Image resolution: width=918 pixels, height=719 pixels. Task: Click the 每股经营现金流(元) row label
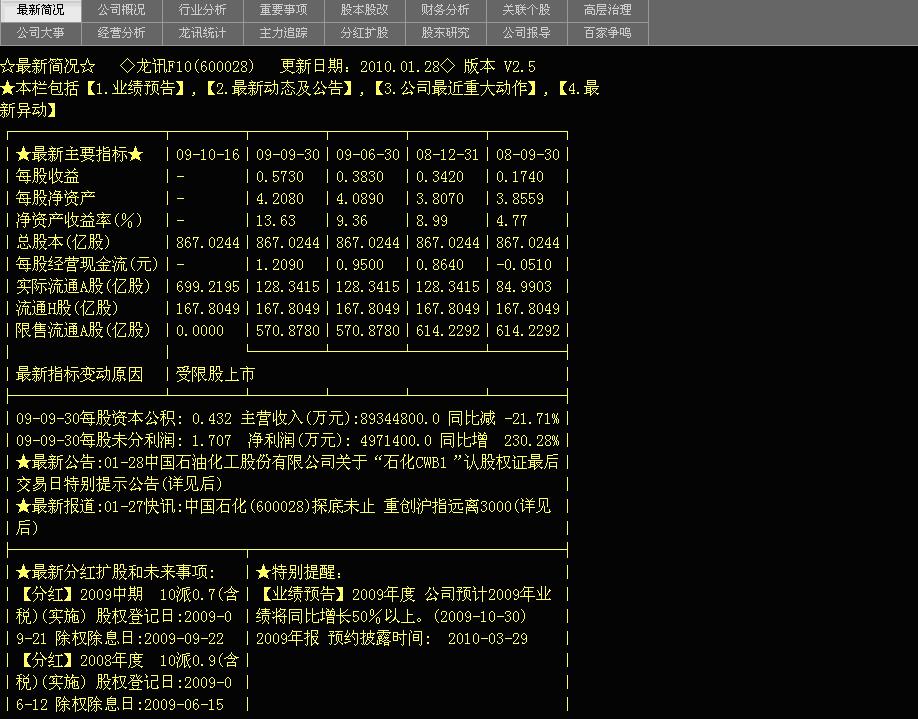pyautogui.click(x=87, y=265)
